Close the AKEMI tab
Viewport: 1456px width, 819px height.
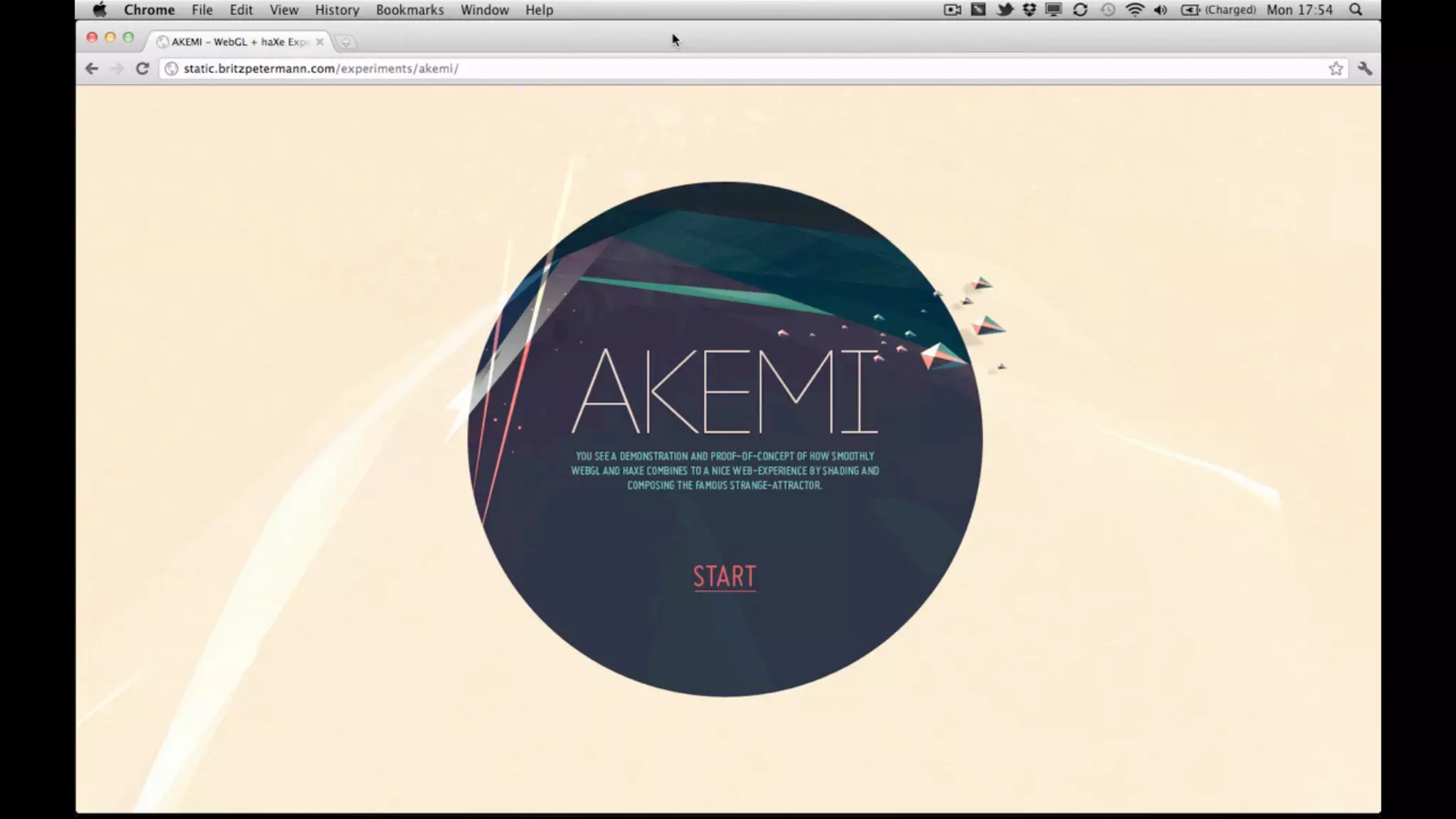320,42
